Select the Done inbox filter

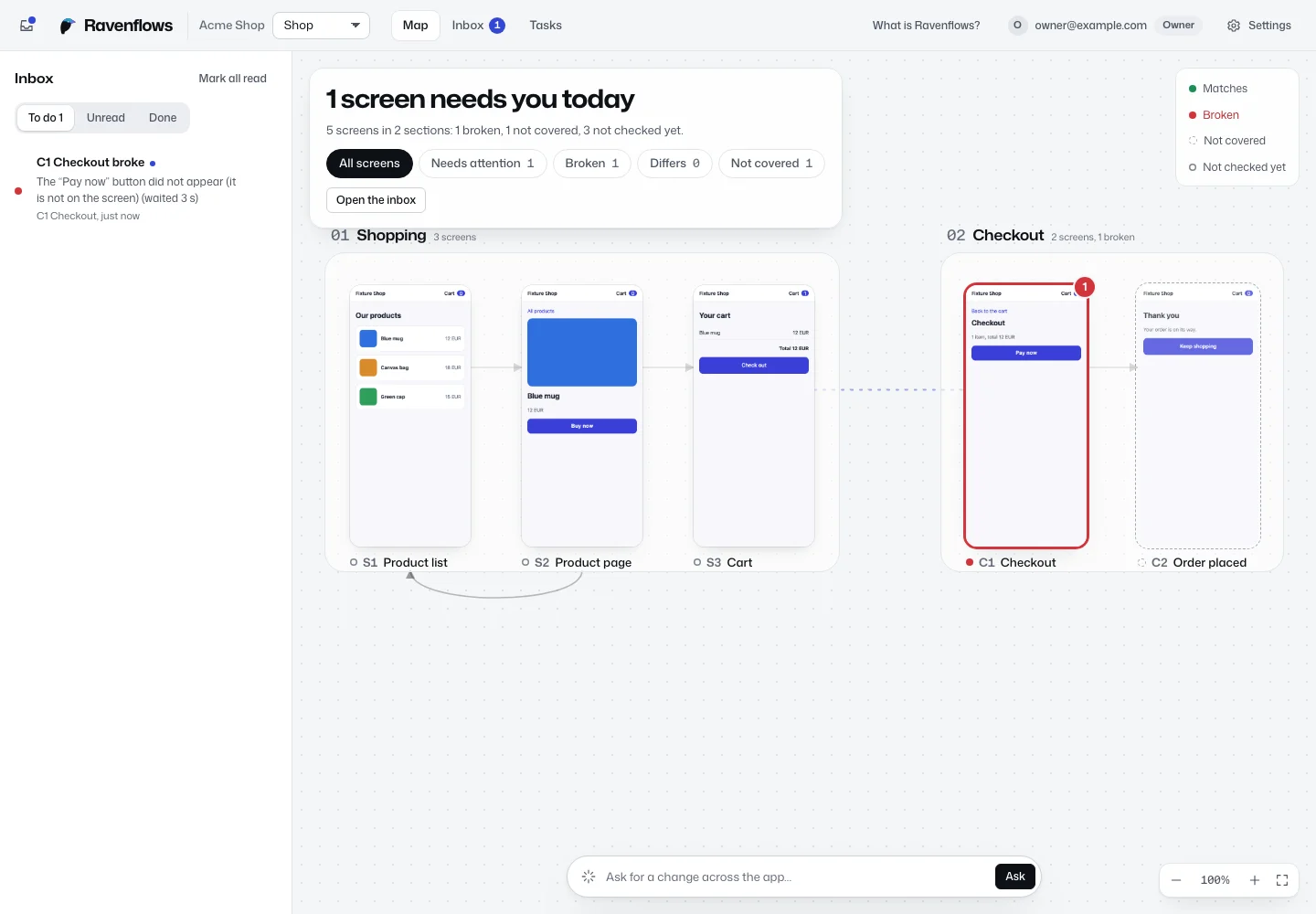pos(163,118)
